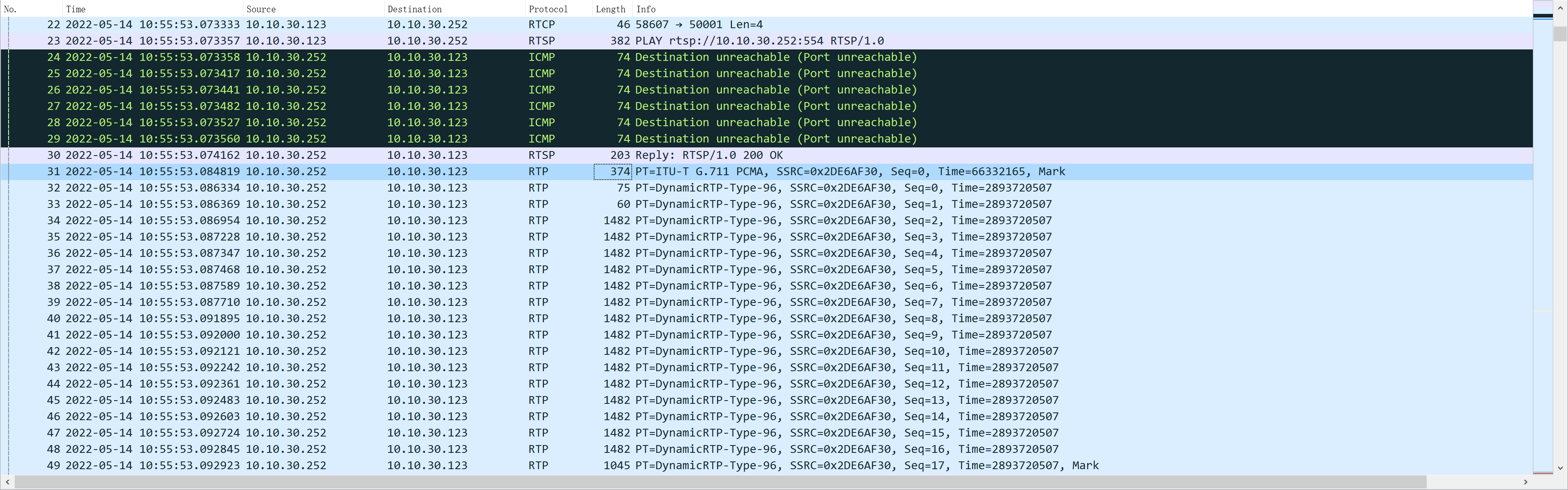Sort packets by the No. column header
The image size is (1568, 490).
click(31, 9)
